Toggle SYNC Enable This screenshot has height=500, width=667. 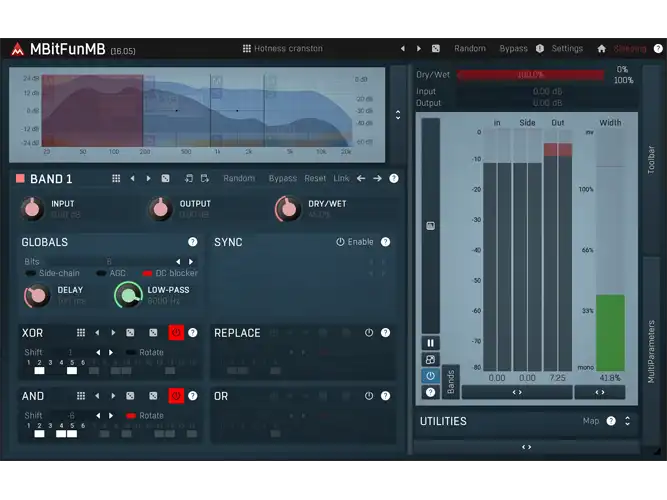[x=355, y=242]
